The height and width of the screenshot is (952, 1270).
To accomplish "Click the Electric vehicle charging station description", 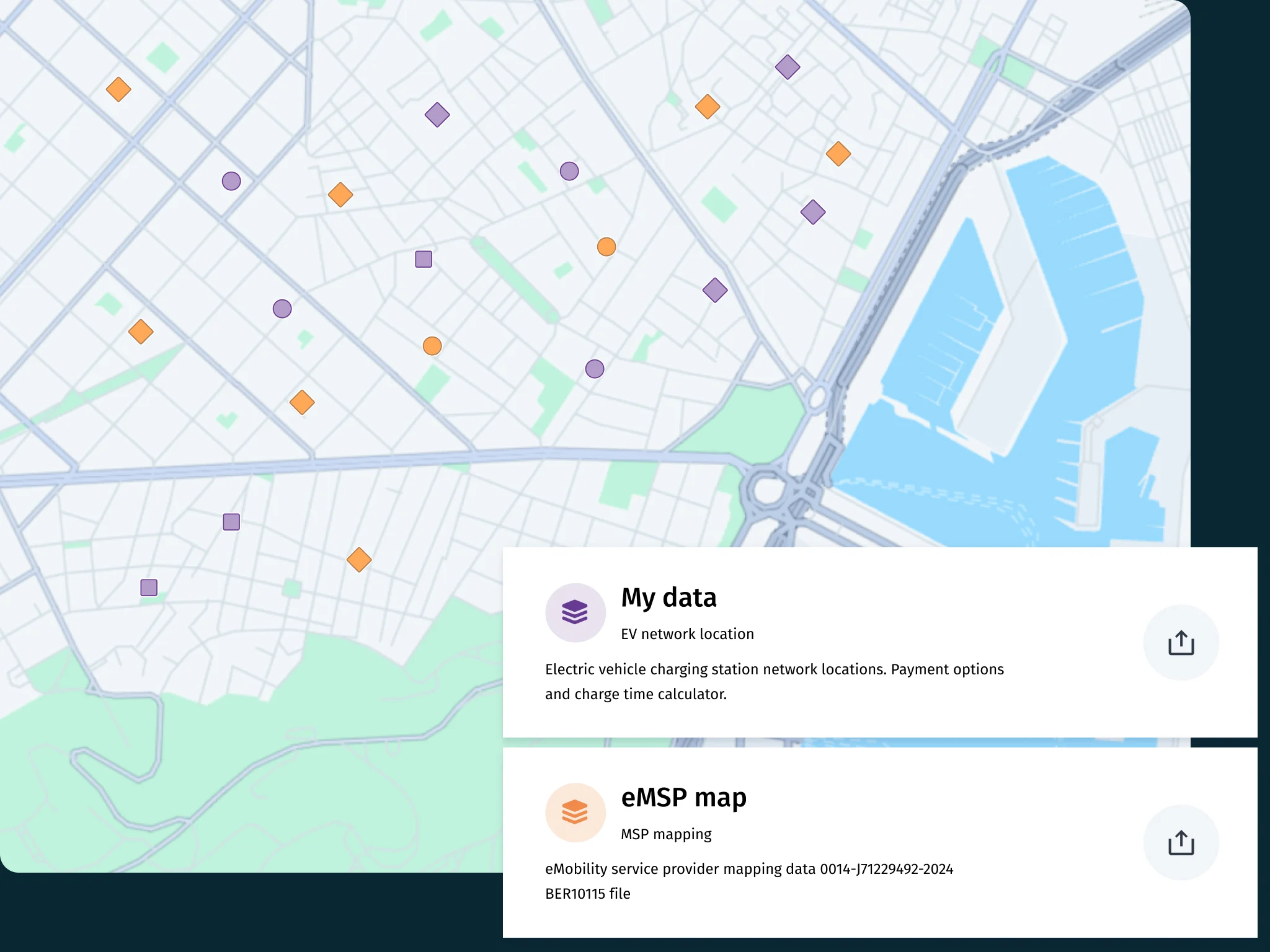I will click(x=775, y=682).
